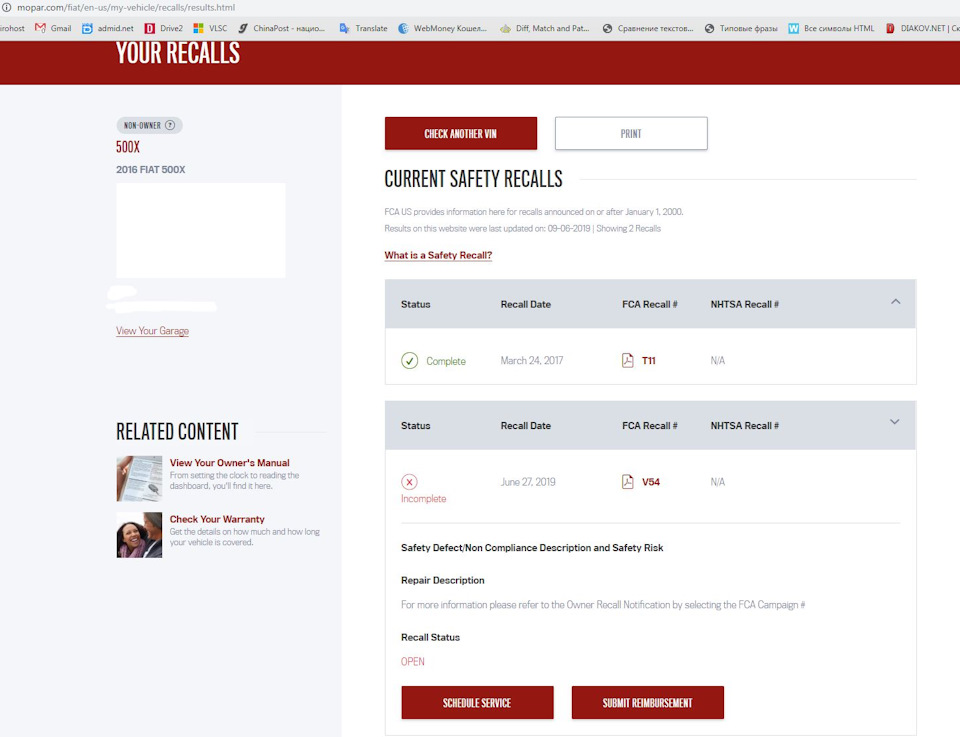960x737 pixels.
Task: Open the Типовые фразы bookmark
Action: point(741,28)
